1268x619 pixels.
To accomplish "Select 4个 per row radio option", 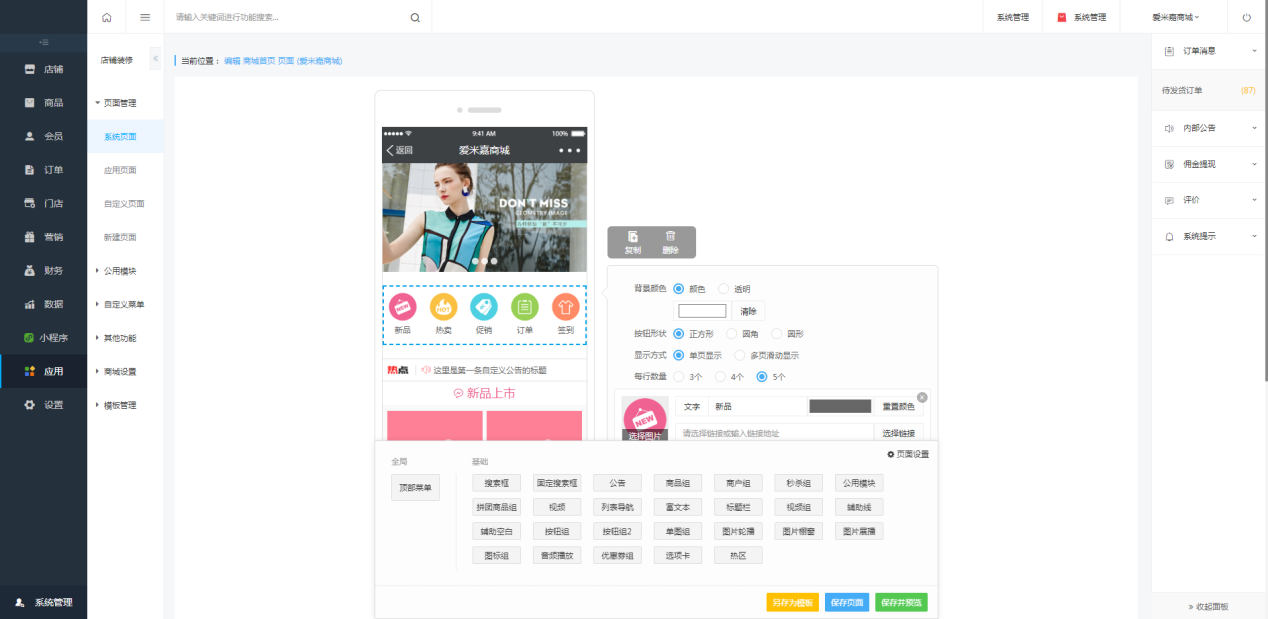I will tap(721, 377).
